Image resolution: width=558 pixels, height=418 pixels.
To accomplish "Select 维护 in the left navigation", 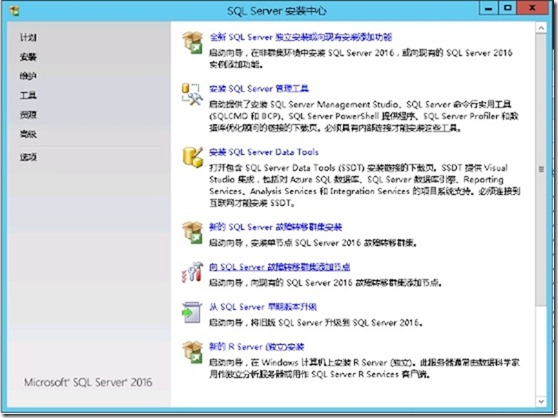I will click(28, 76).
